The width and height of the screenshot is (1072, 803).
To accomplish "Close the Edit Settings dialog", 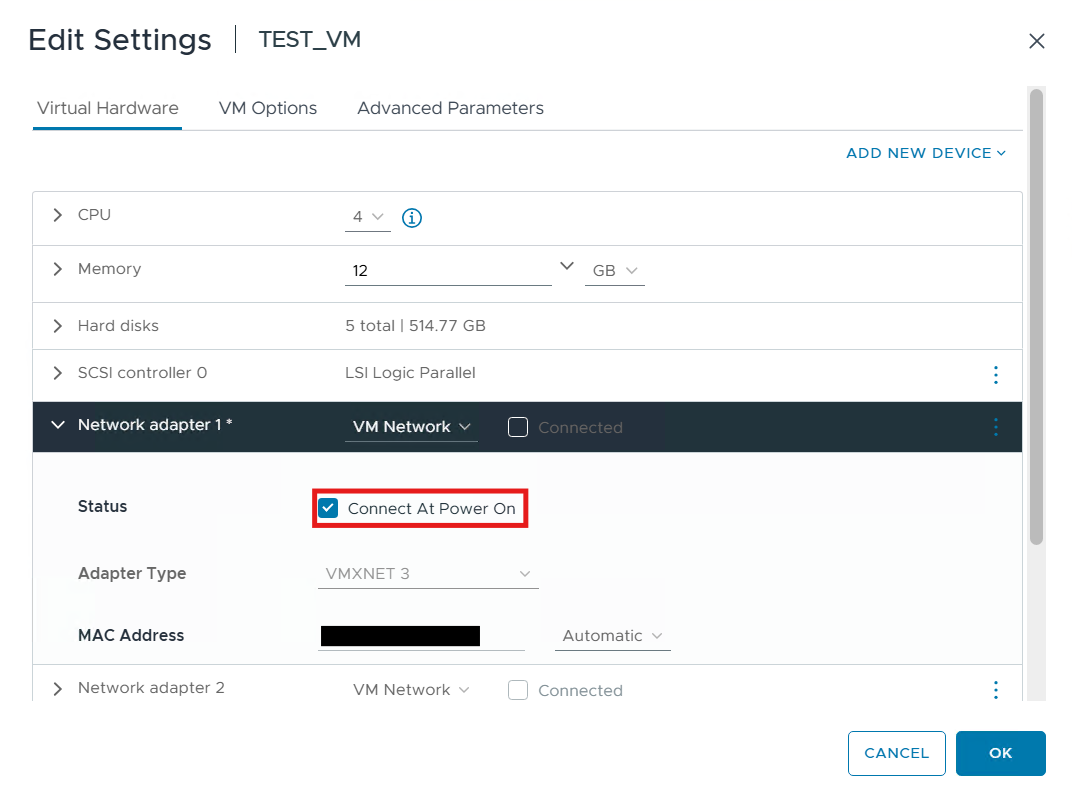I will coord(1037,41).
